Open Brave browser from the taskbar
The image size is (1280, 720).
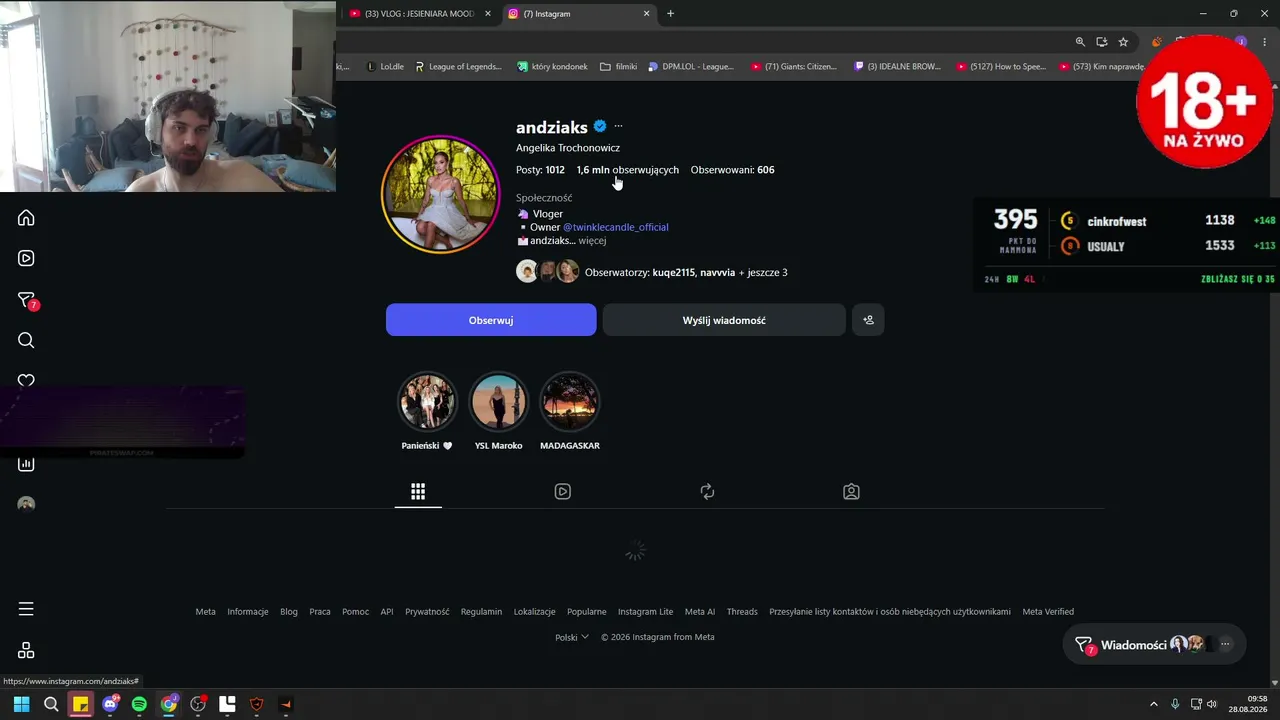click(x=257, y=704)
